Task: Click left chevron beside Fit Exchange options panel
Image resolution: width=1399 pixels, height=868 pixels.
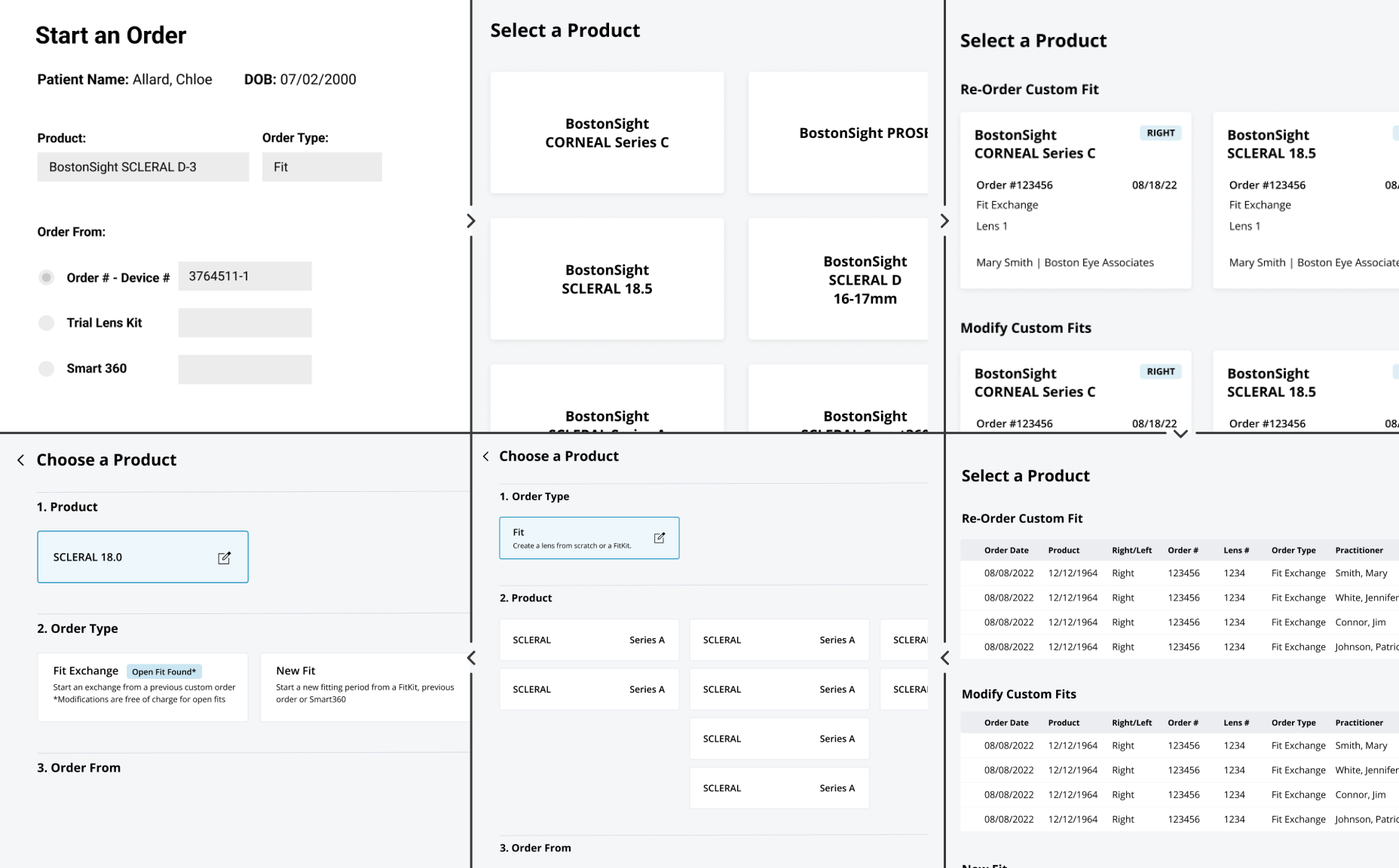Action: click(x=471, y=658)
